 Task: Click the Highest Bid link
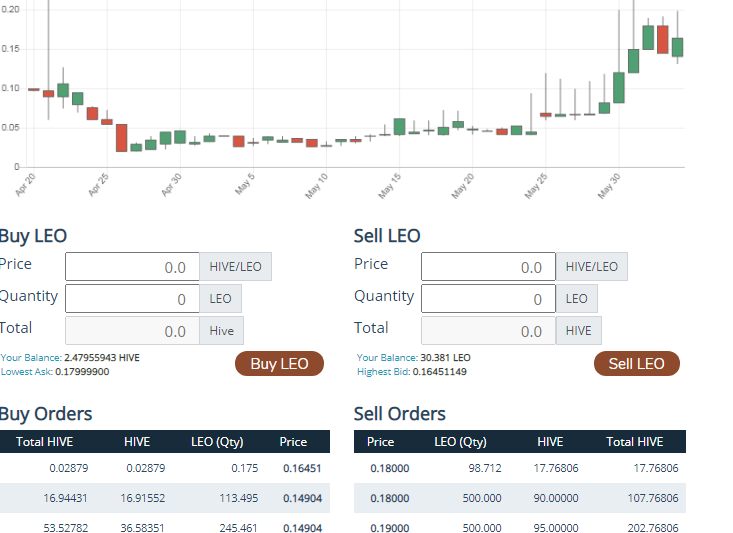coord(383,372)
